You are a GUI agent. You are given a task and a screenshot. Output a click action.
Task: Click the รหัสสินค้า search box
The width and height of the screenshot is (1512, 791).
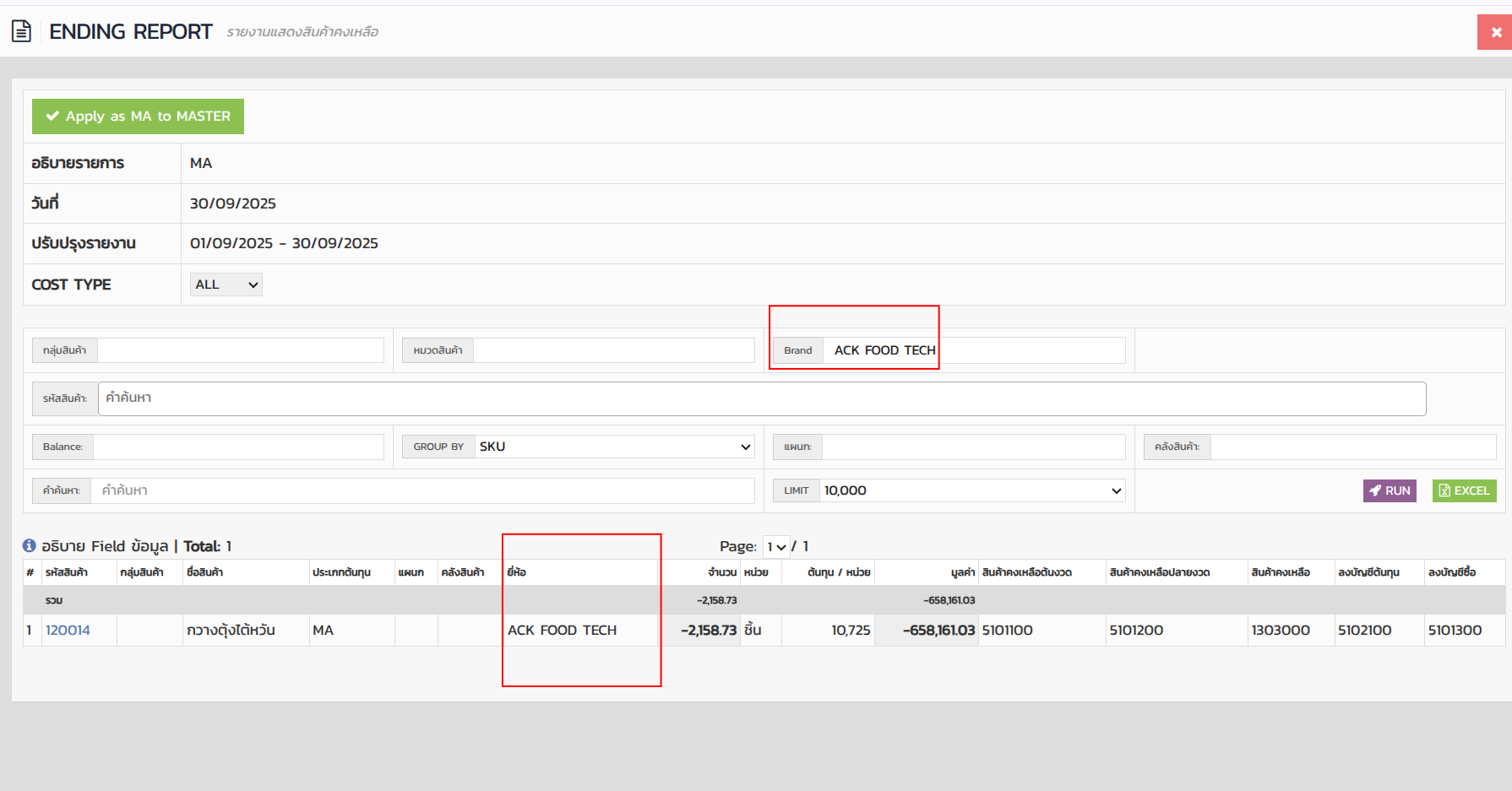761,398
